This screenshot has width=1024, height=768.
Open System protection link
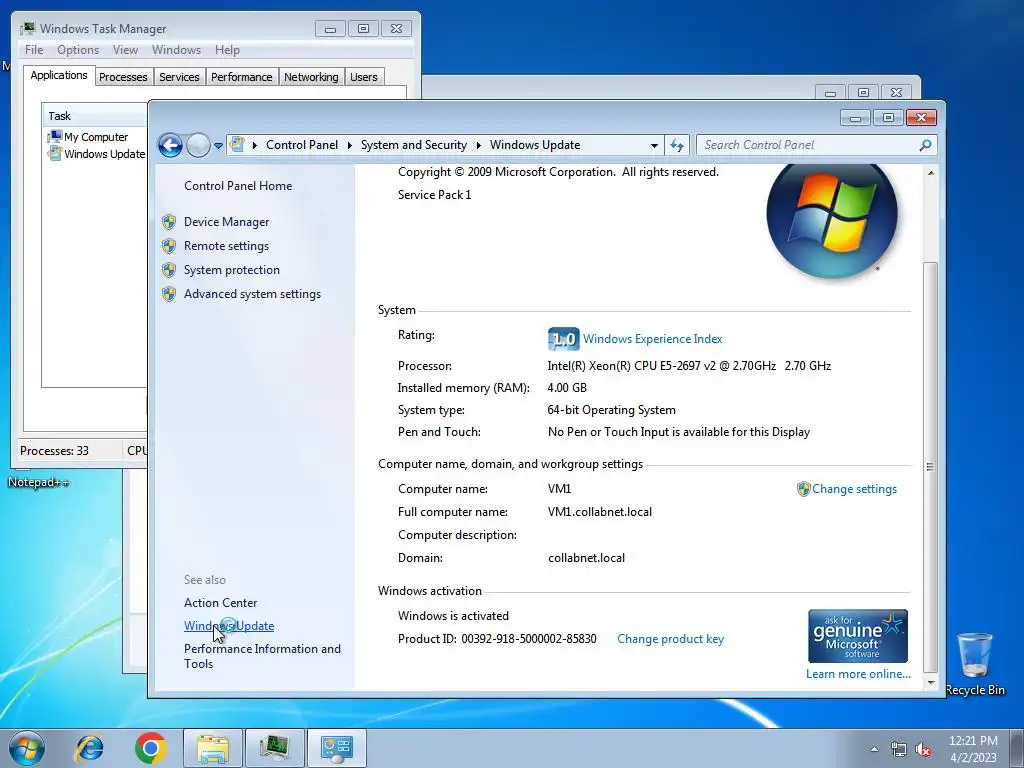coord(232,270)
